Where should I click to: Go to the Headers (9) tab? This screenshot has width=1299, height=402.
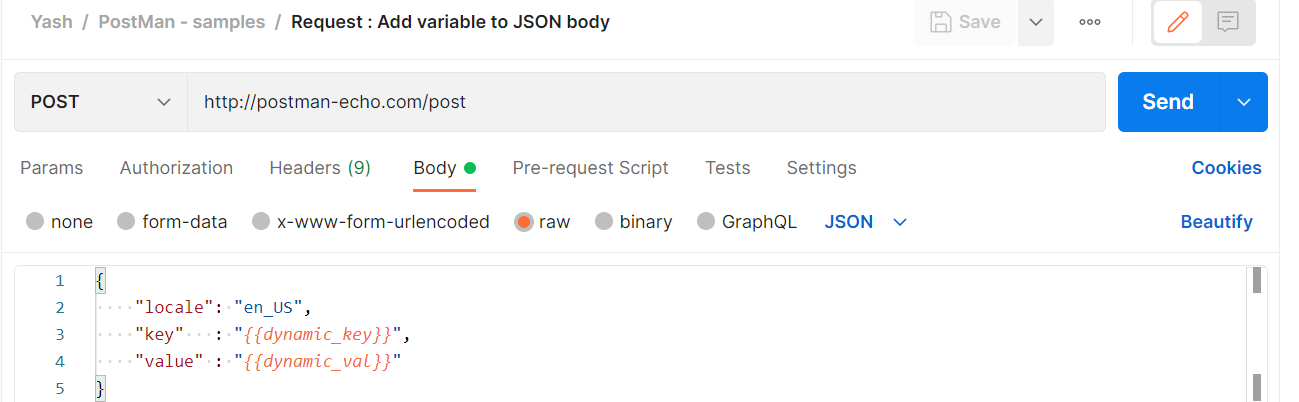pyautogui.click(x=320, y=168)
